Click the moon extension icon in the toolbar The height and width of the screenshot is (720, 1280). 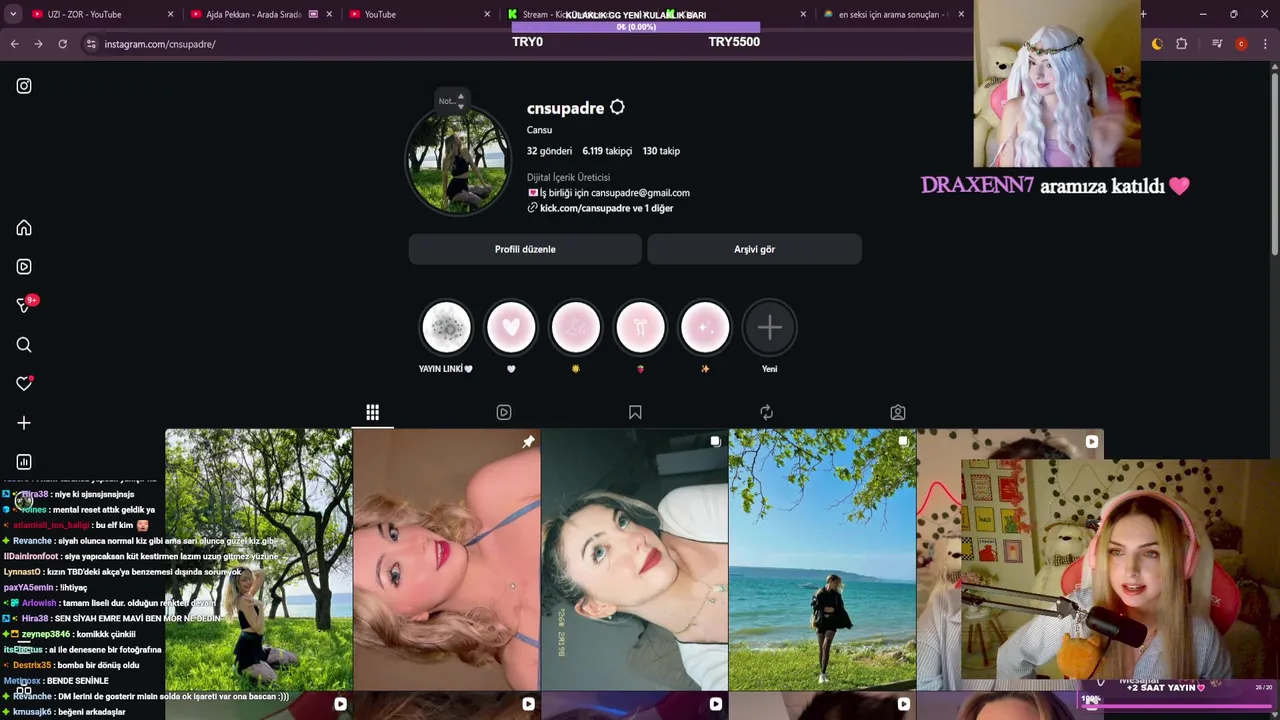pyautogui.click(x=1157, y=44)
